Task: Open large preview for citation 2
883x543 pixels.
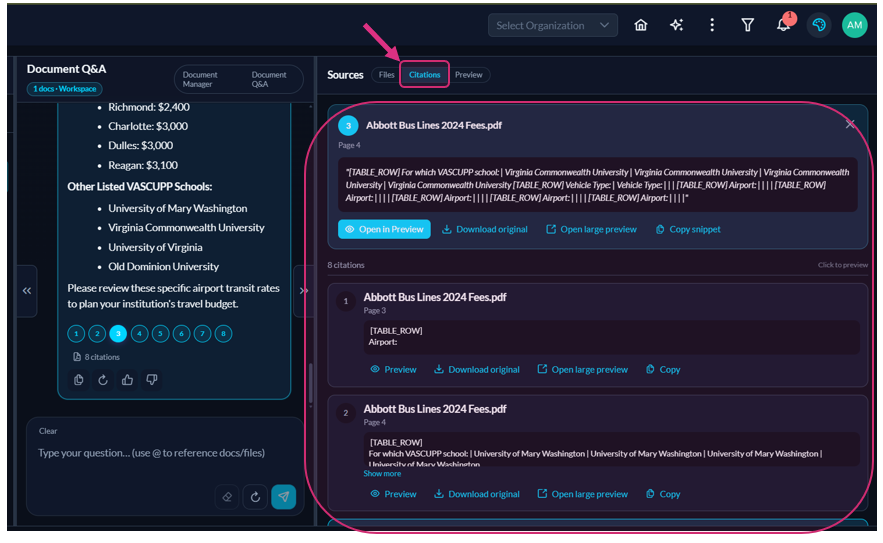Action: click(x=582, y=494)
